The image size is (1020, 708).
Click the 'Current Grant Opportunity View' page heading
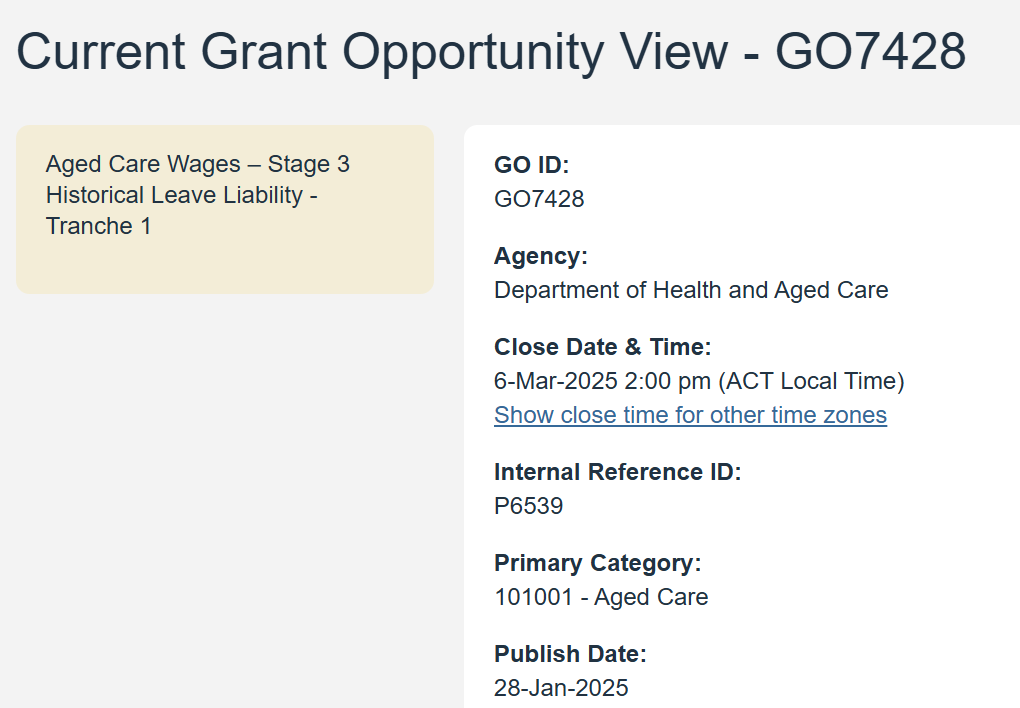pos(370,50)
